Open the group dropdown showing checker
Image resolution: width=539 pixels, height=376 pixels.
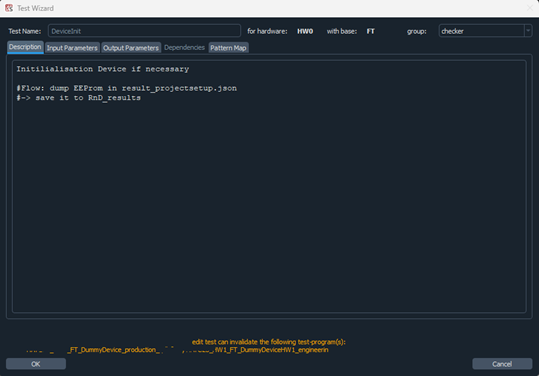(x=485, y=31)
